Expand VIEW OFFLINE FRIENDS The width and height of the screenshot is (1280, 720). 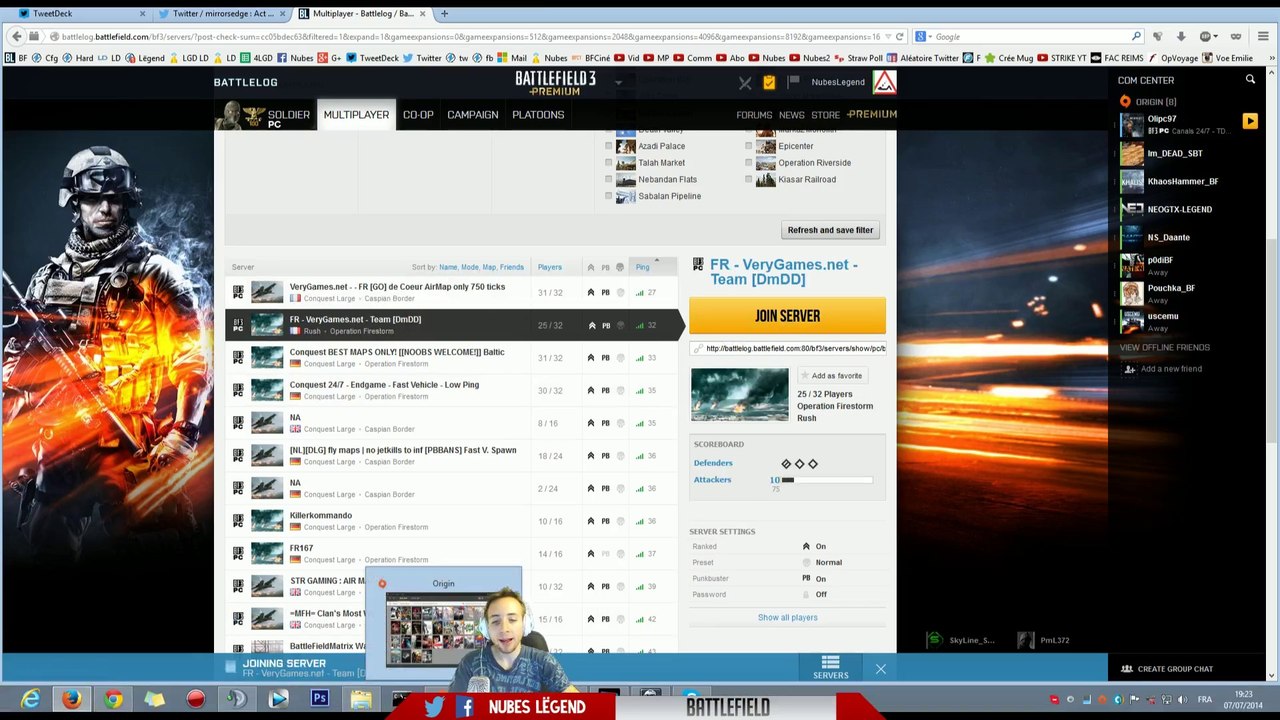[x=1164, y=347]
